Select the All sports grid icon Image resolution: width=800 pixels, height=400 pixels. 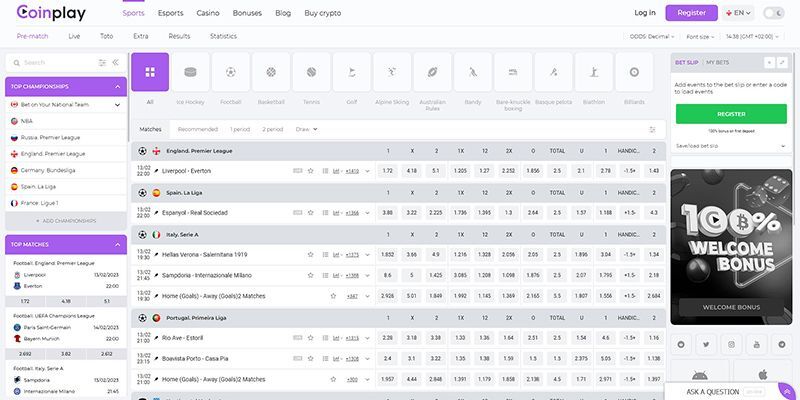point(150,72)
